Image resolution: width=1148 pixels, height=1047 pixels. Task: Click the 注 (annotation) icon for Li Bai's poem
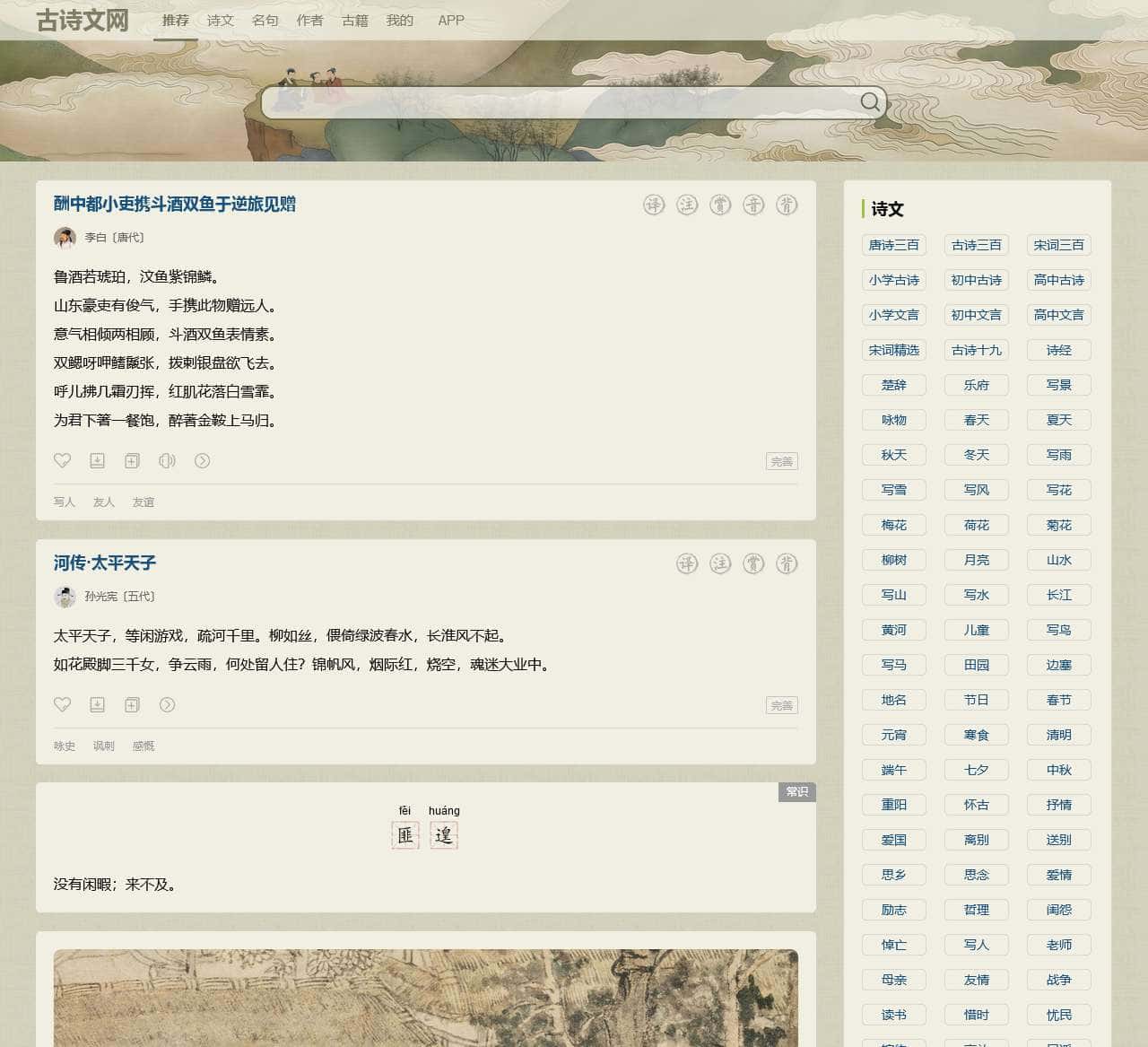[687, 205]
